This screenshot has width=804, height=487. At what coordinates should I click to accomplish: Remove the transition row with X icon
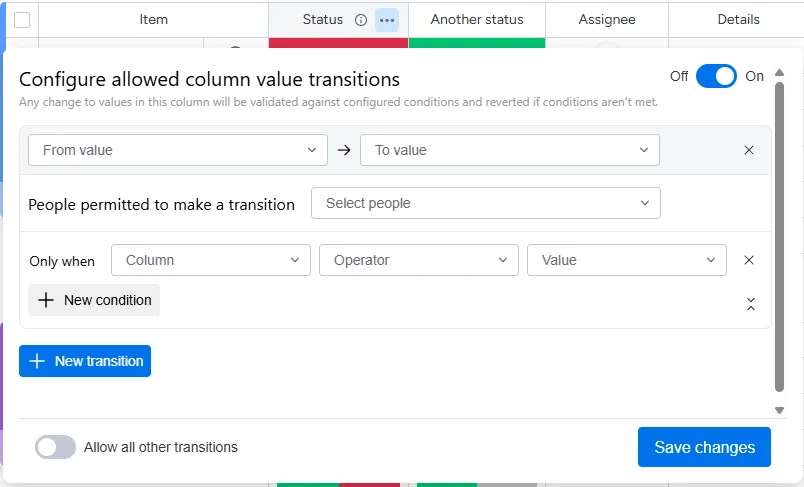(x=749, y=150)
